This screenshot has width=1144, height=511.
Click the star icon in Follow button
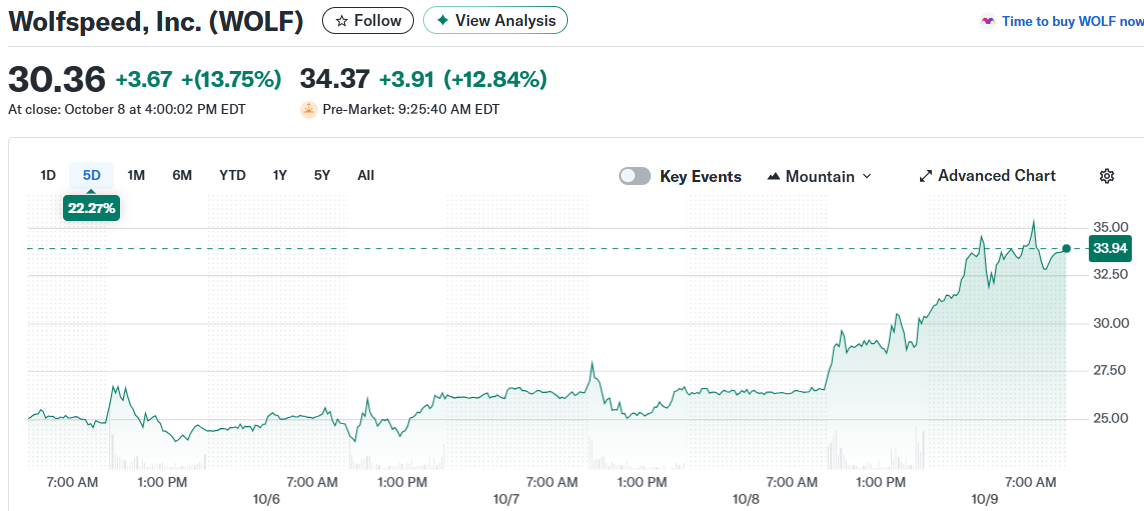coord(342,20)
